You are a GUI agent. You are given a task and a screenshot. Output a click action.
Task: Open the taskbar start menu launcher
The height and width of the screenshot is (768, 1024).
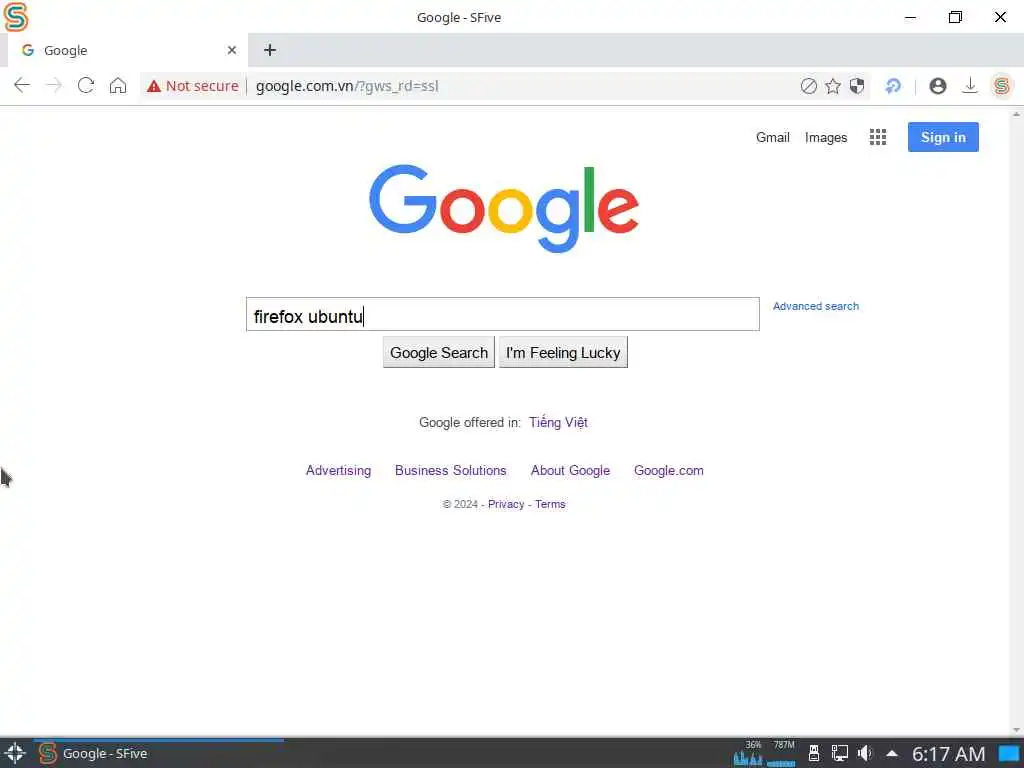pos(15,754)
